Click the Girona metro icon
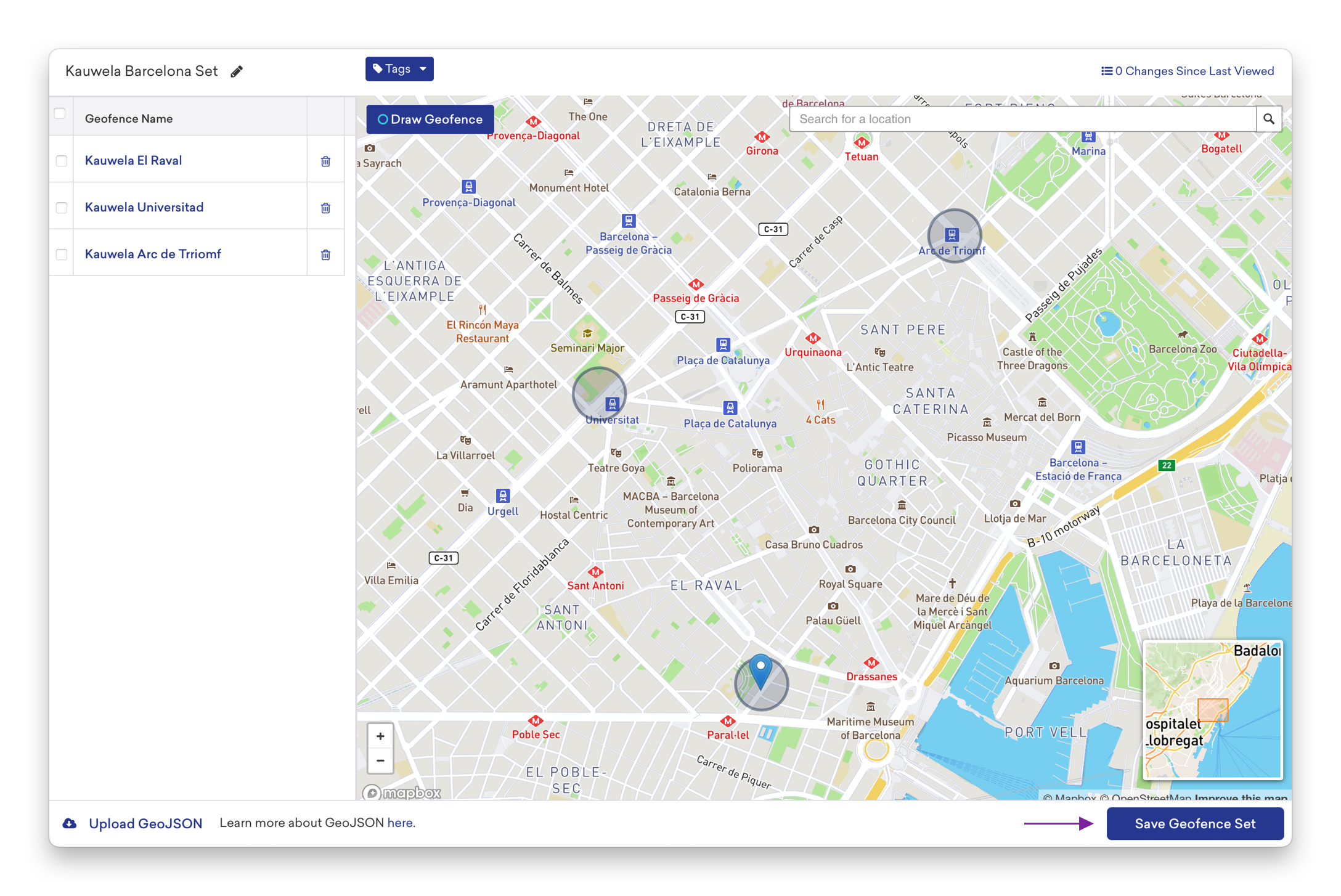 pos(762,137)
